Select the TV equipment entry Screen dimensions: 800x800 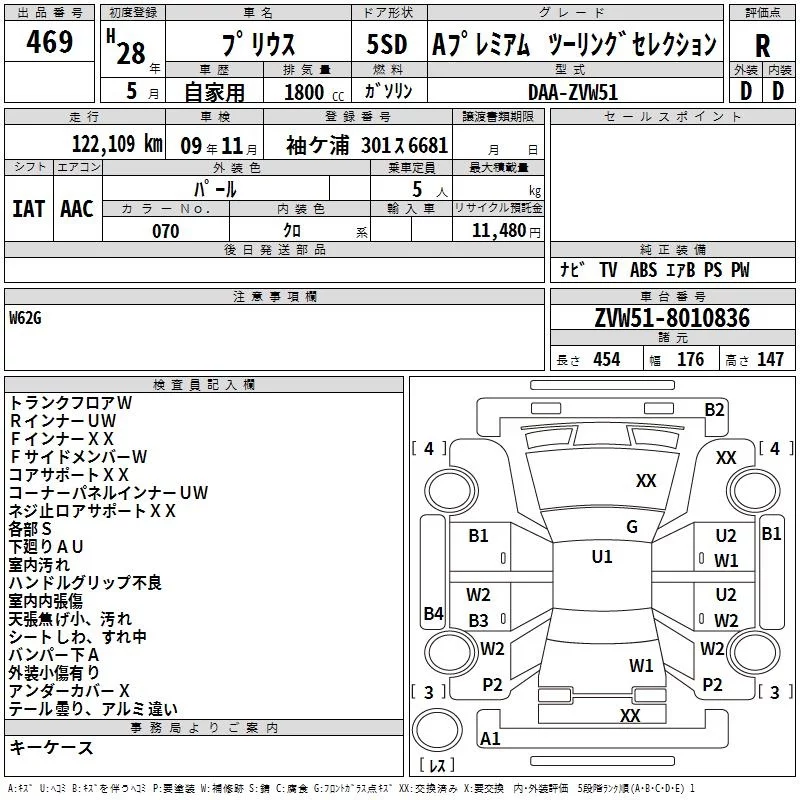point(608,270)
